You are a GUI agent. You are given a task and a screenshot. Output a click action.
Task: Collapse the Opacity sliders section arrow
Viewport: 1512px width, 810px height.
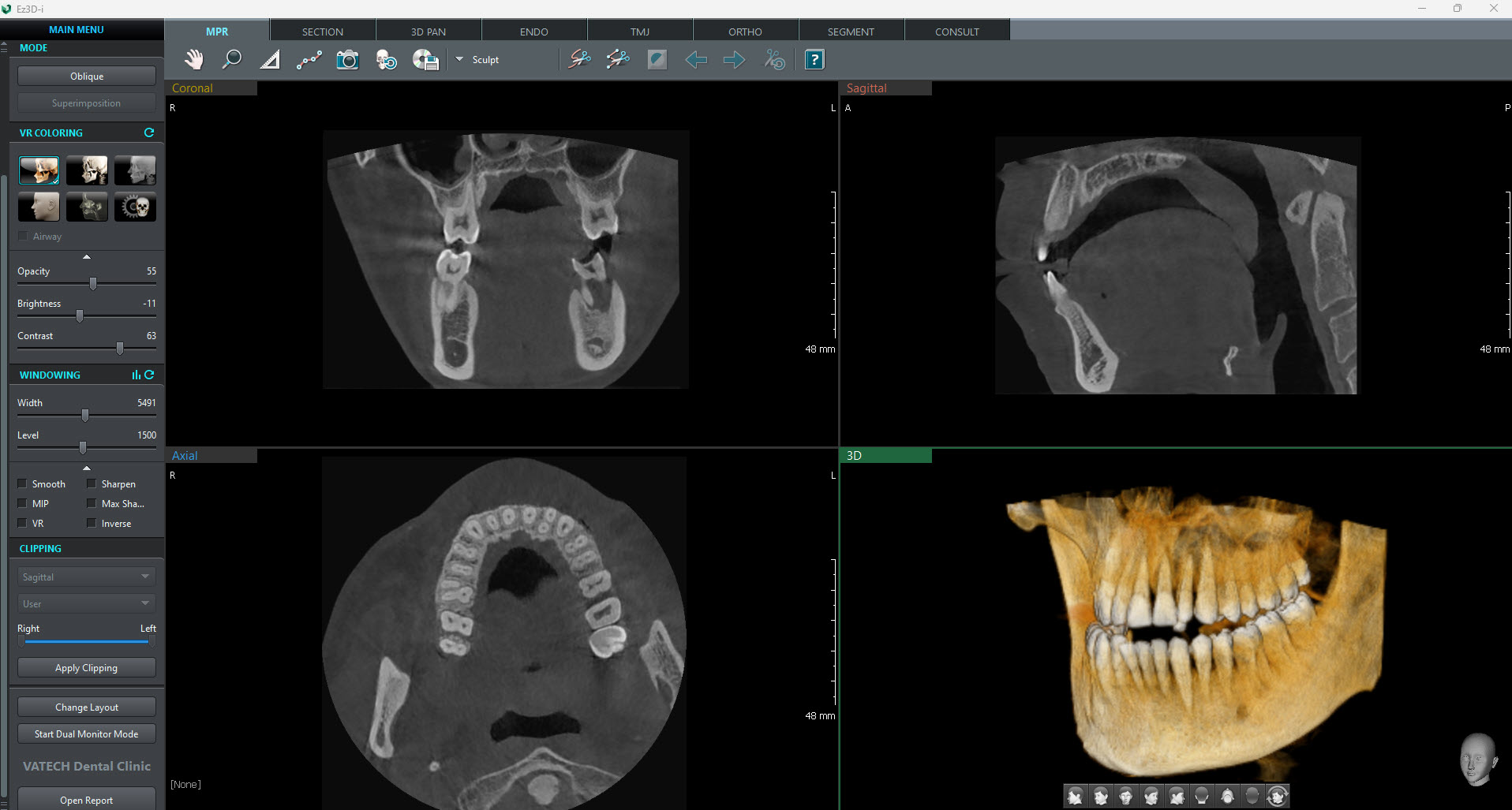[87, 256]
